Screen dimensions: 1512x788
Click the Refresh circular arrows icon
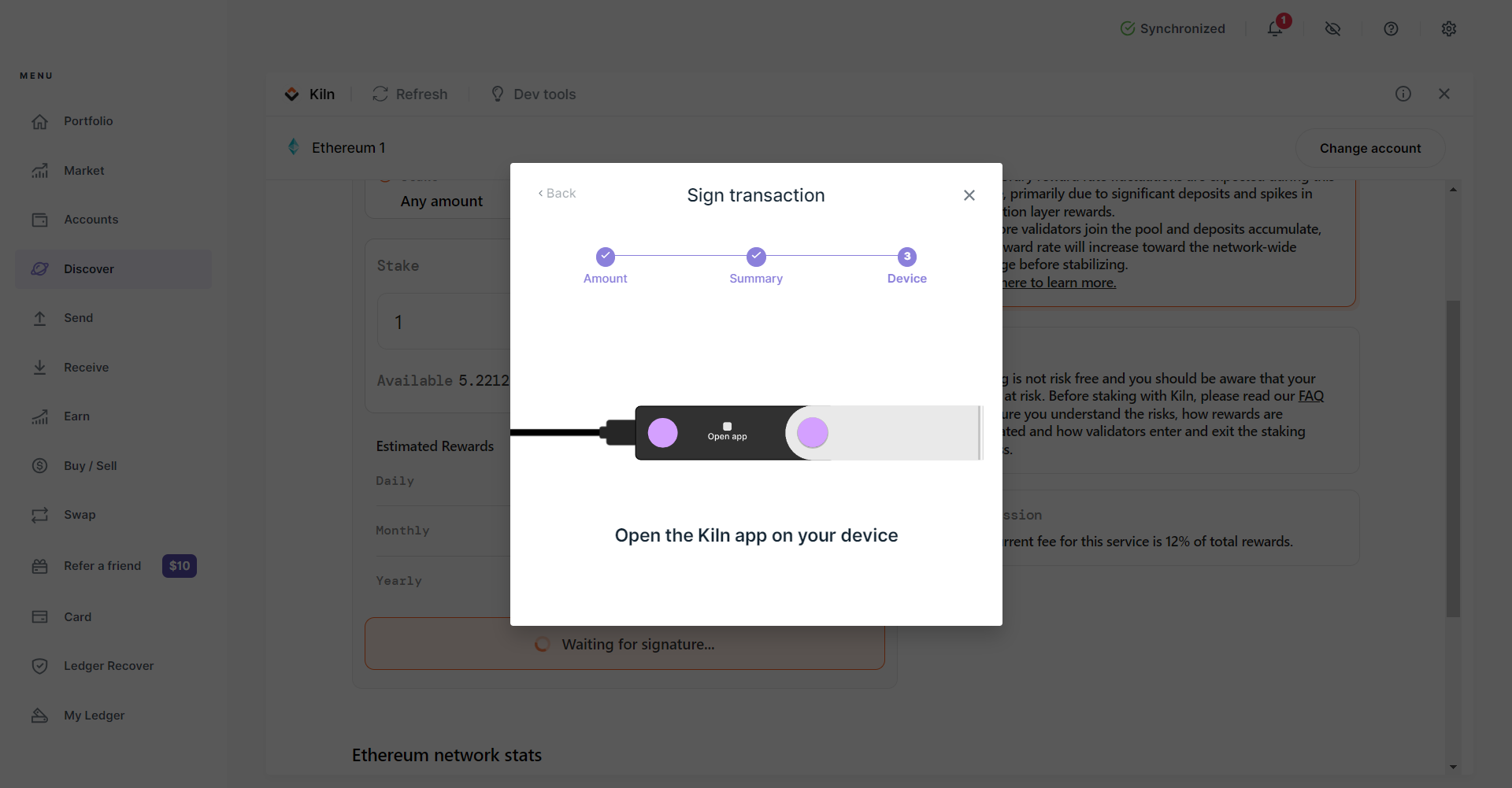click(380, 94)
